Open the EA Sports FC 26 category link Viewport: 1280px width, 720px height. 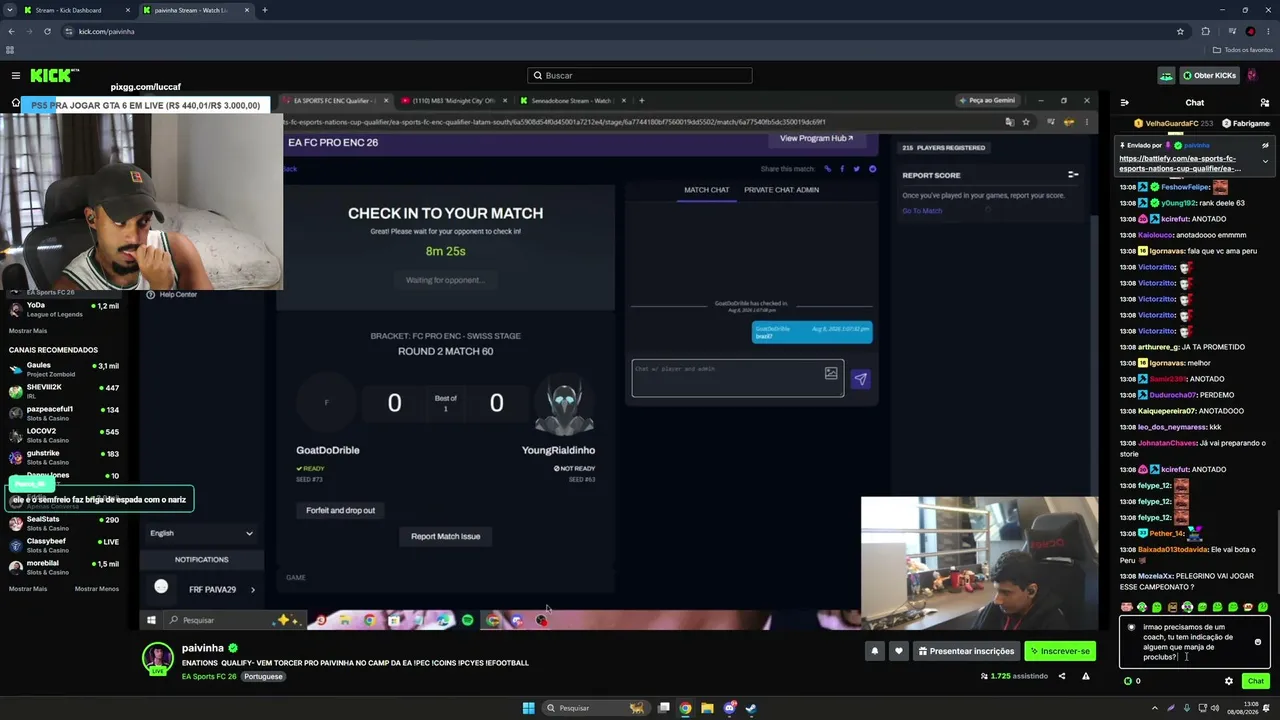209,676
